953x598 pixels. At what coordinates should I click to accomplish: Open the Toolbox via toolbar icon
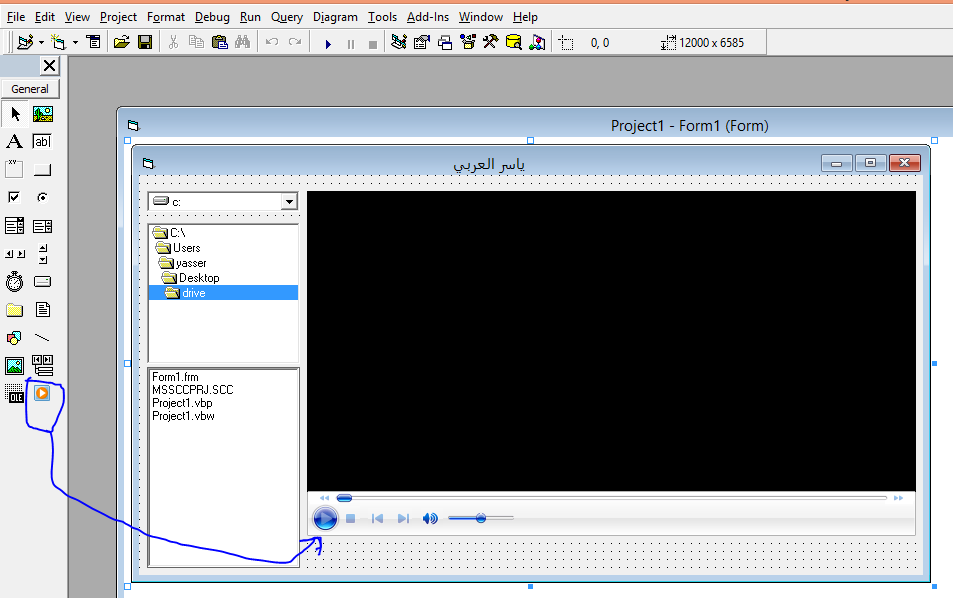pos(490,43)
